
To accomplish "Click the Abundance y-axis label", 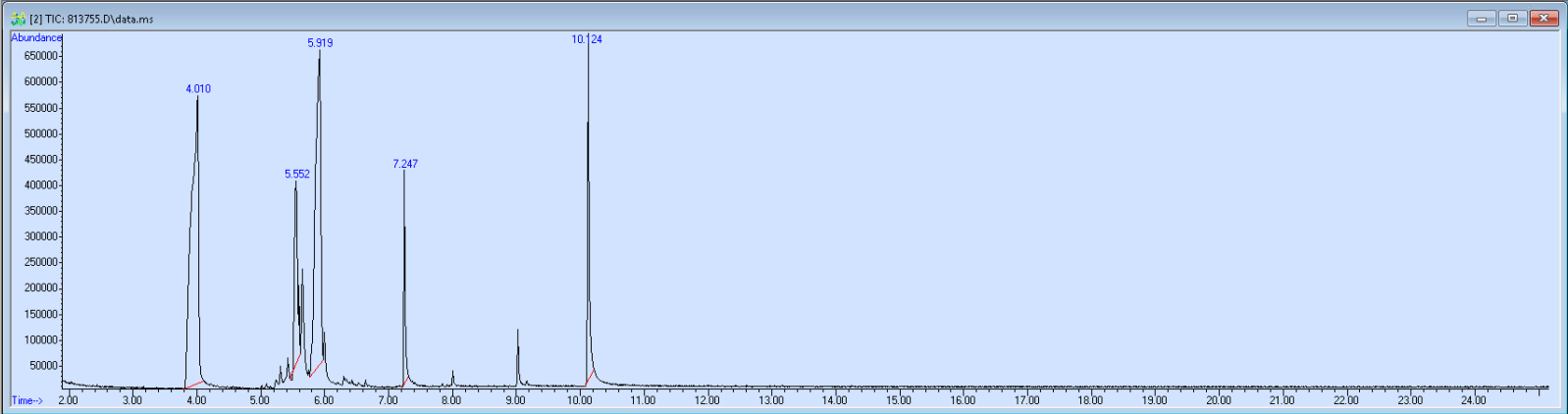I will click(x=36, y=37).
